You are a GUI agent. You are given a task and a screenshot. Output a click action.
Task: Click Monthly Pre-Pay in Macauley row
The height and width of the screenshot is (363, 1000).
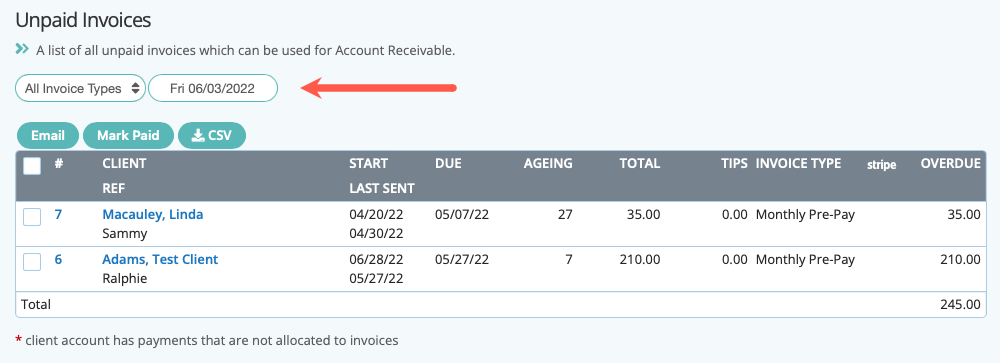[805, 215]
